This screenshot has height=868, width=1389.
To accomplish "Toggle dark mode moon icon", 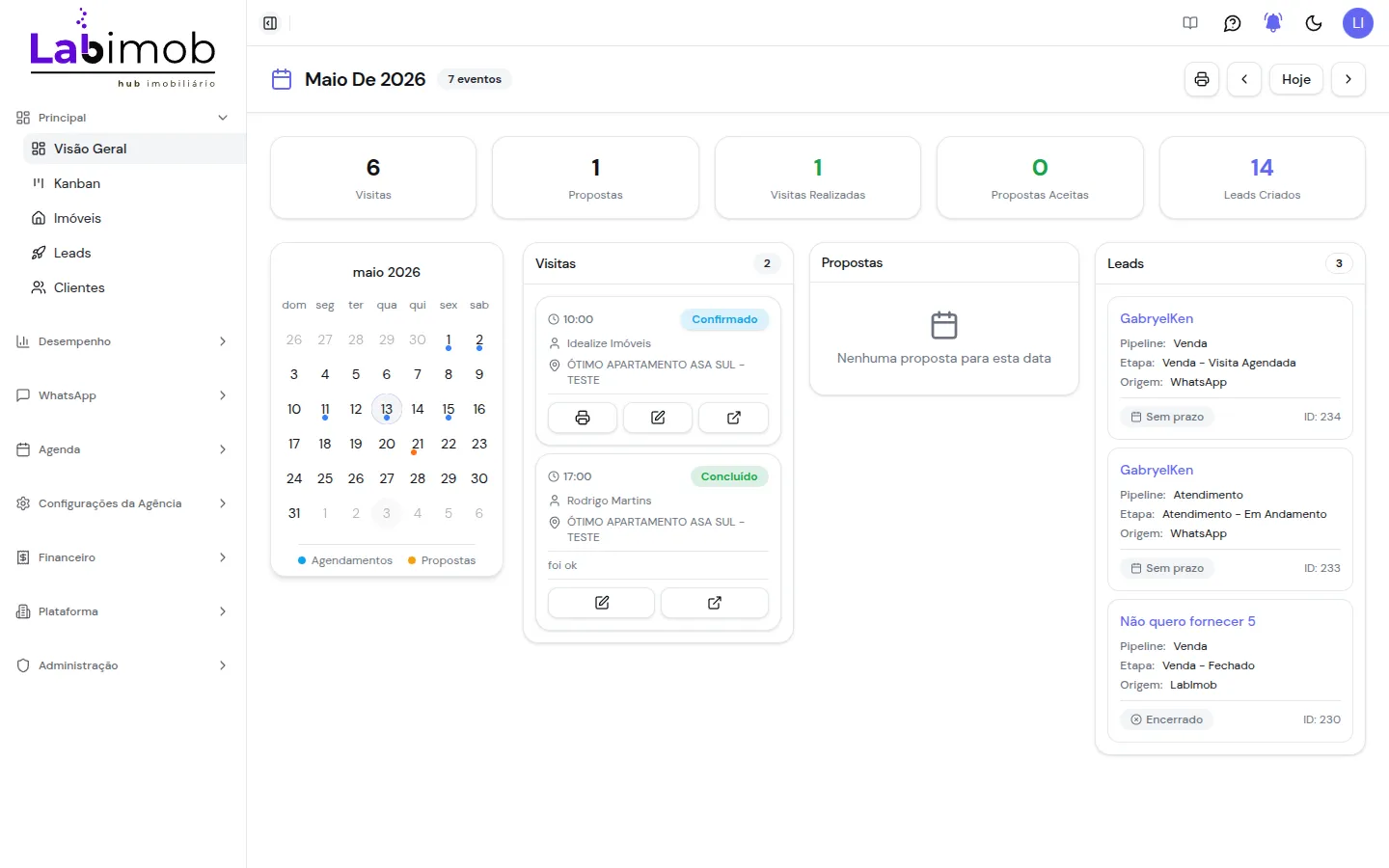I will [x=1314, y=23].
